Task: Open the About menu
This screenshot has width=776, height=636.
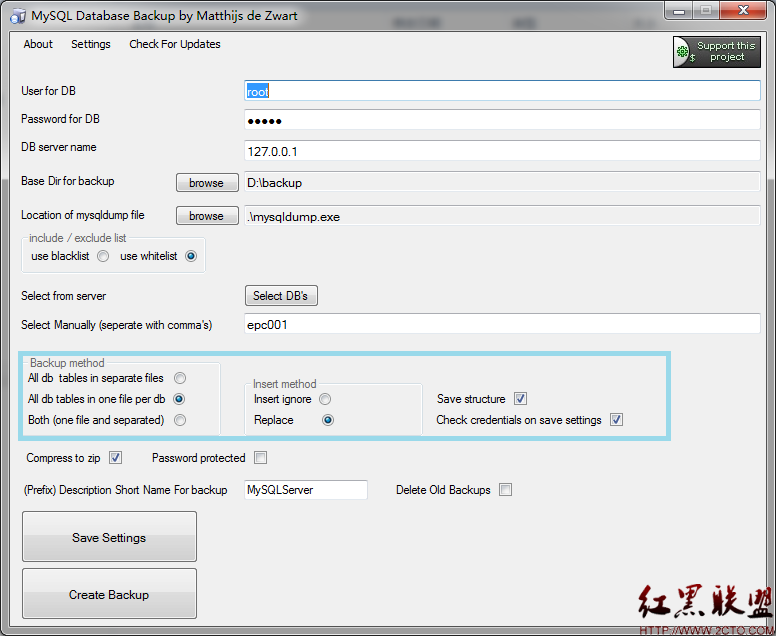Action: (x=38, y=44)
